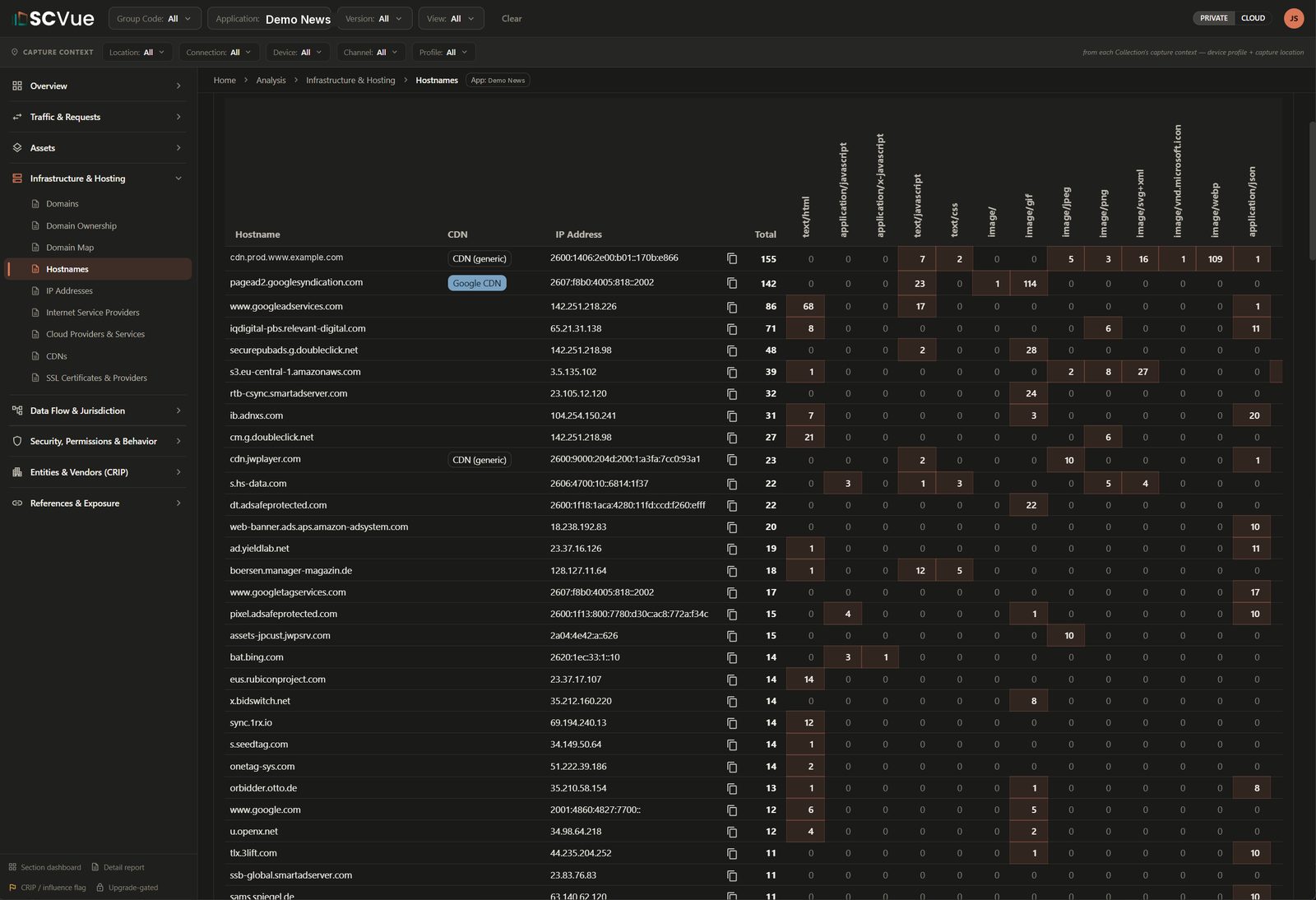Viewport: 1316px width, 900px height.
Task: Copy IP address for pagead2.googlesyndication.com row
Action: (x=732, y=283)
